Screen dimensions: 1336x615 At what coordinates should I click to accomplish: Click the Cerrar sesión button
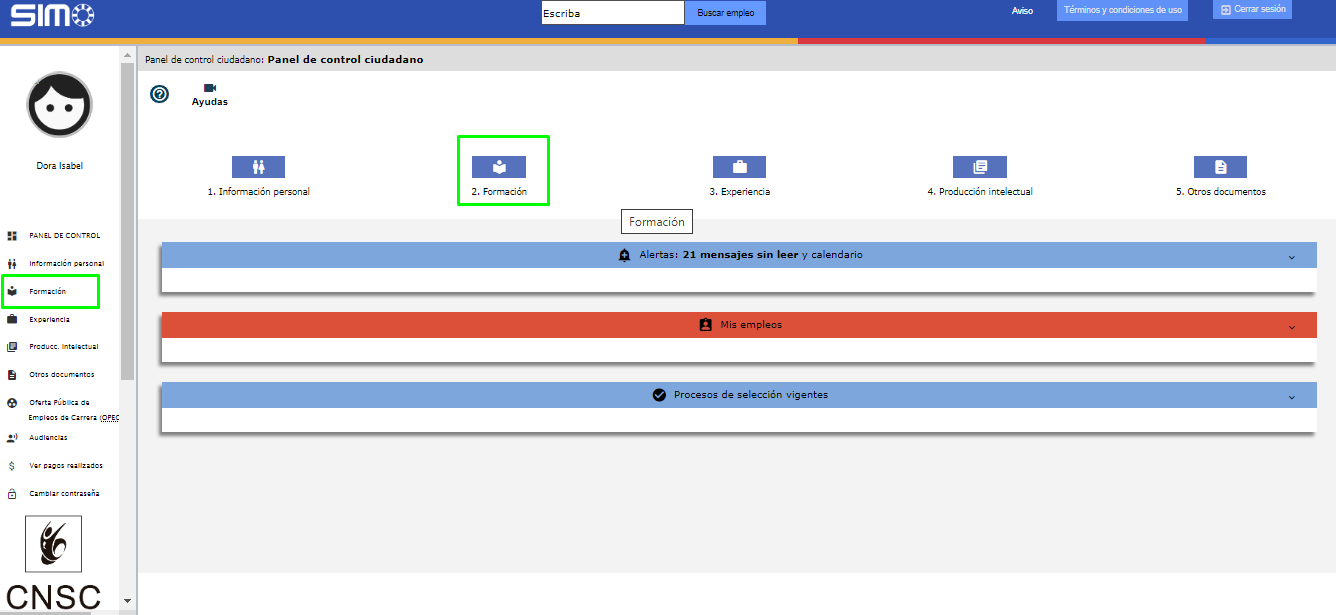1252,9
